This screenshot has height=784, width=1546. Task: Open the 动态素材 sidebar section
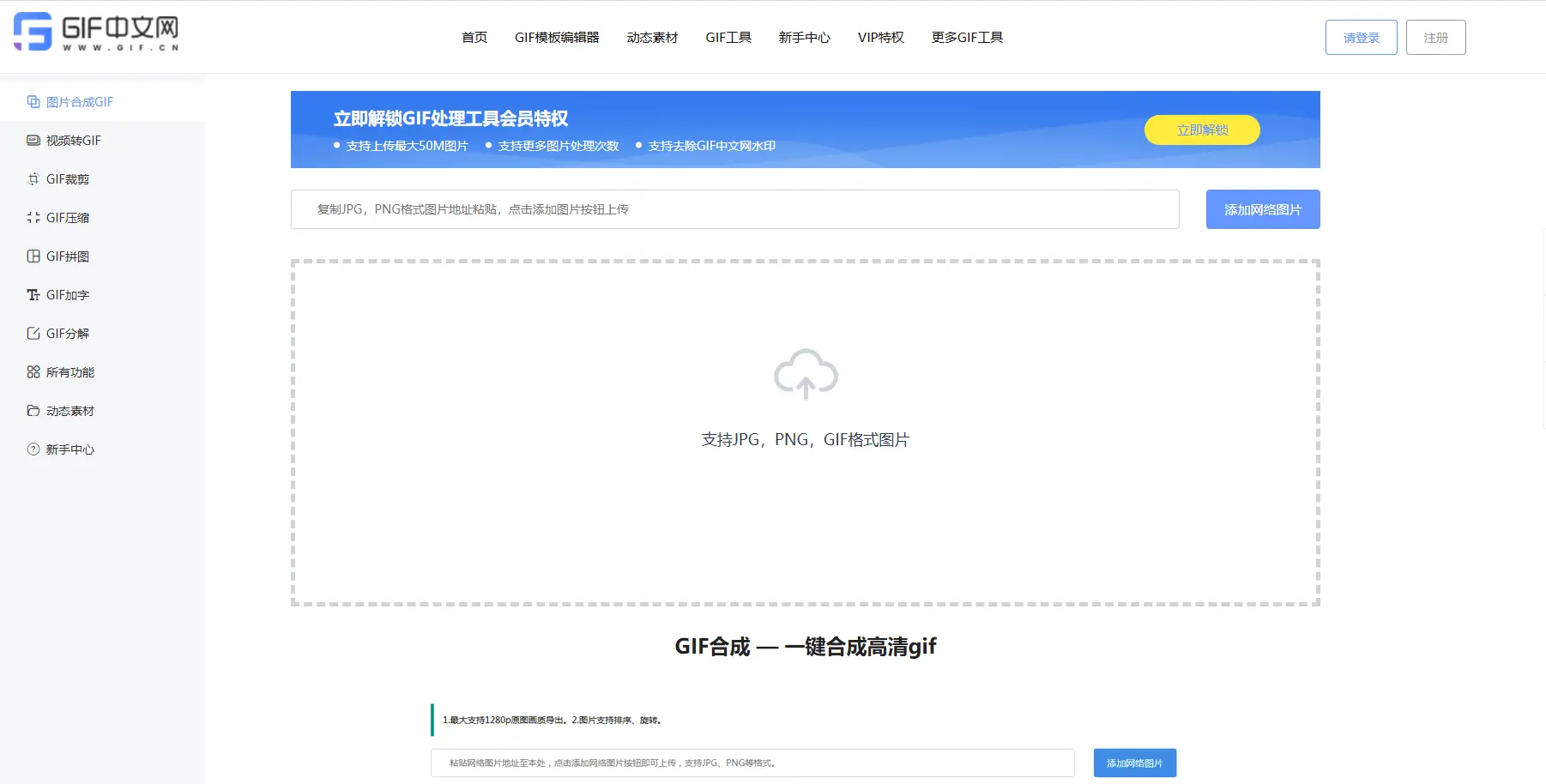tap(70, 410)
